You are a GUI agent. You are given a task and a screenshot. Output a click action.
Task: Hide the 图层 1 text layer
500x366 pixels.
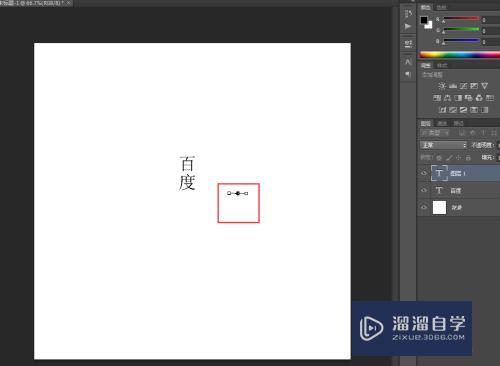[424, 173]
